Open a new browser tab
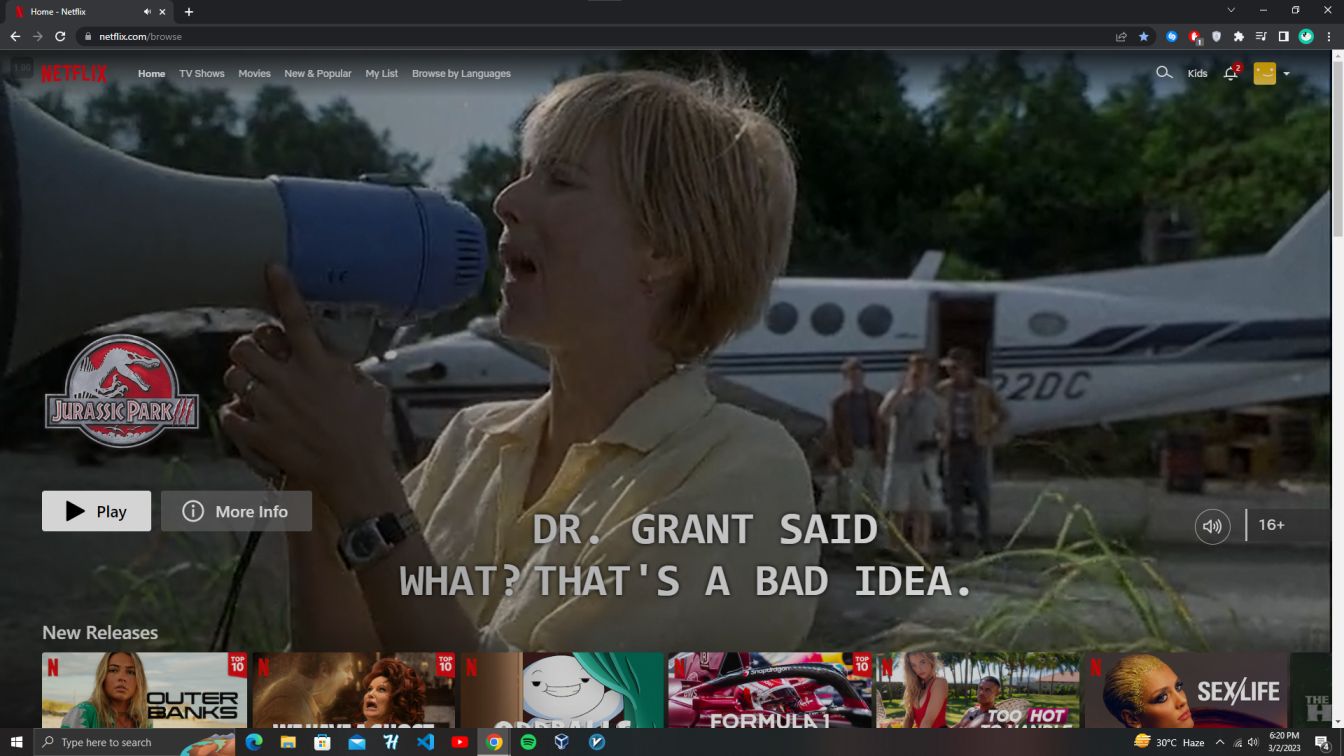 tap(189, 12)
